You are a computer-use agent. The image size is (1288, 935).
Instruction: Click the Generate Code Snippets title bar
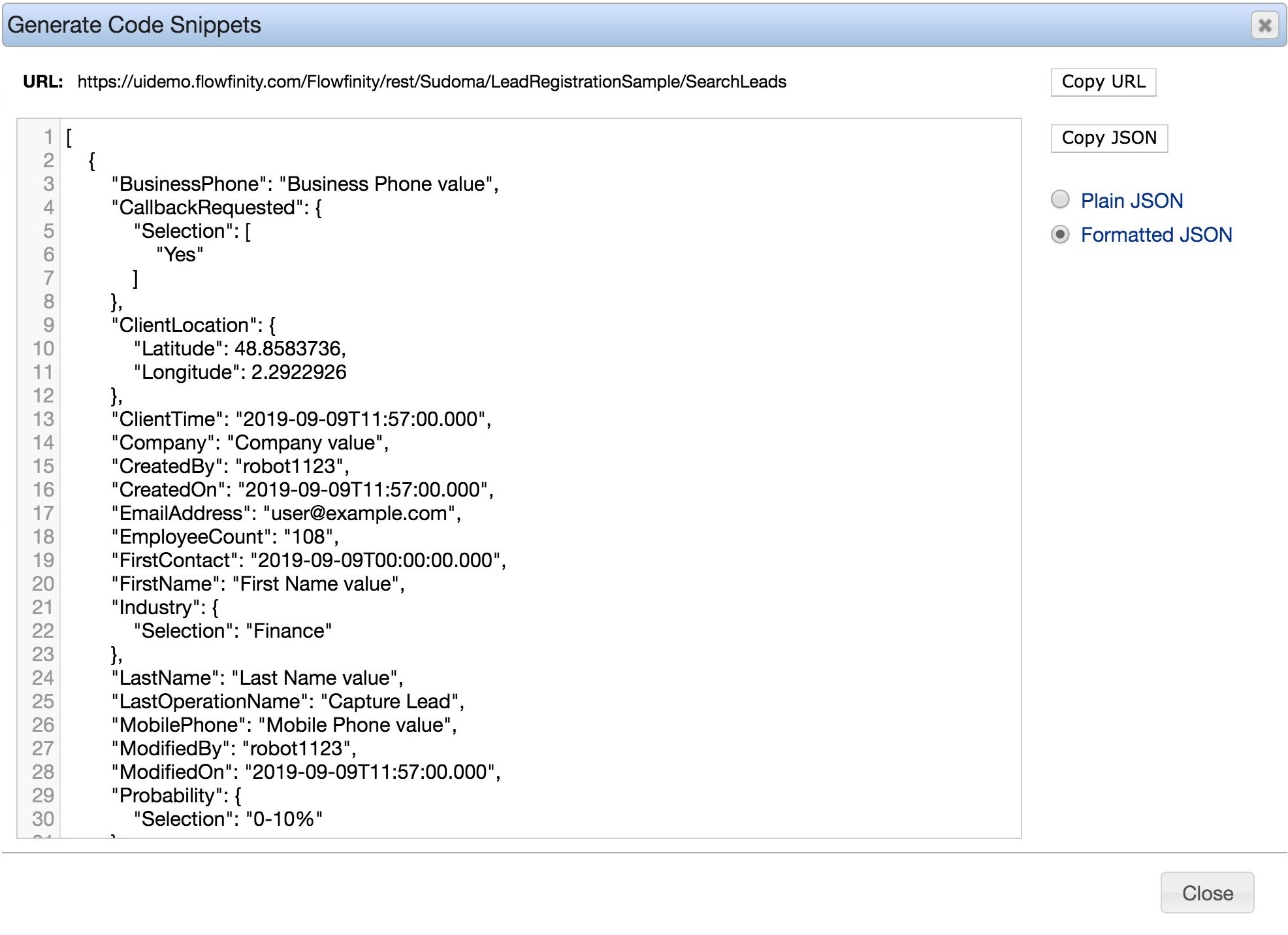click(x=392, y=25)
